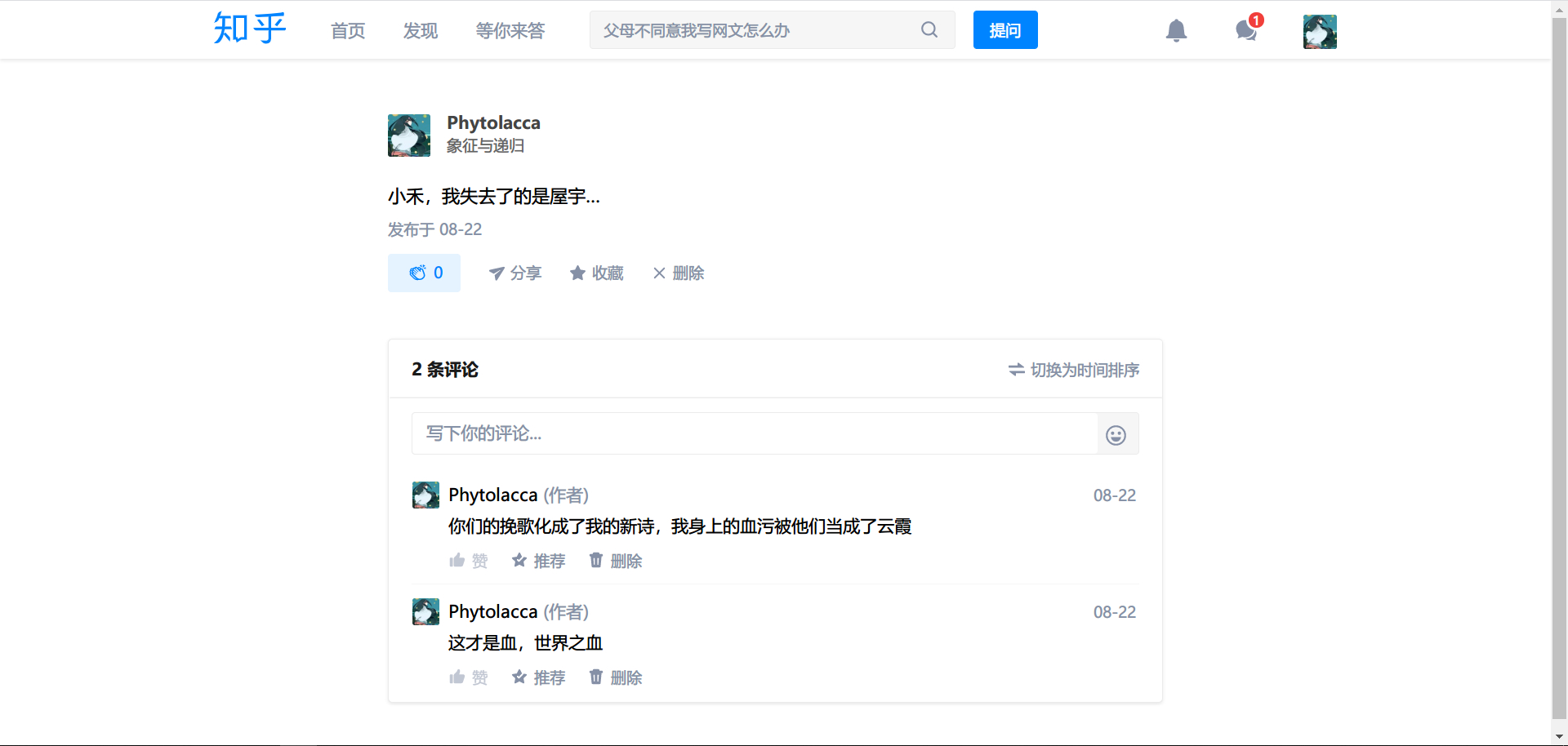1568x746 pixels.
Task: Open the 发现 discover tab
Action: (x=421, y=31)
